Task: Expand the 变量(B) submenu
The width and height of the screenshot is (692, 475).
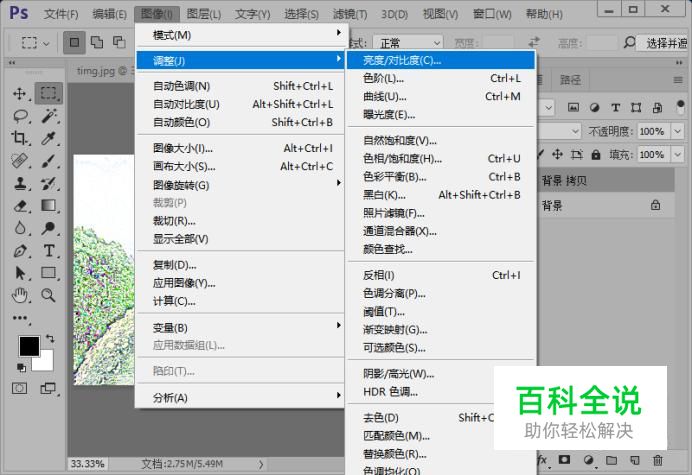Action: tap(241, 328)
